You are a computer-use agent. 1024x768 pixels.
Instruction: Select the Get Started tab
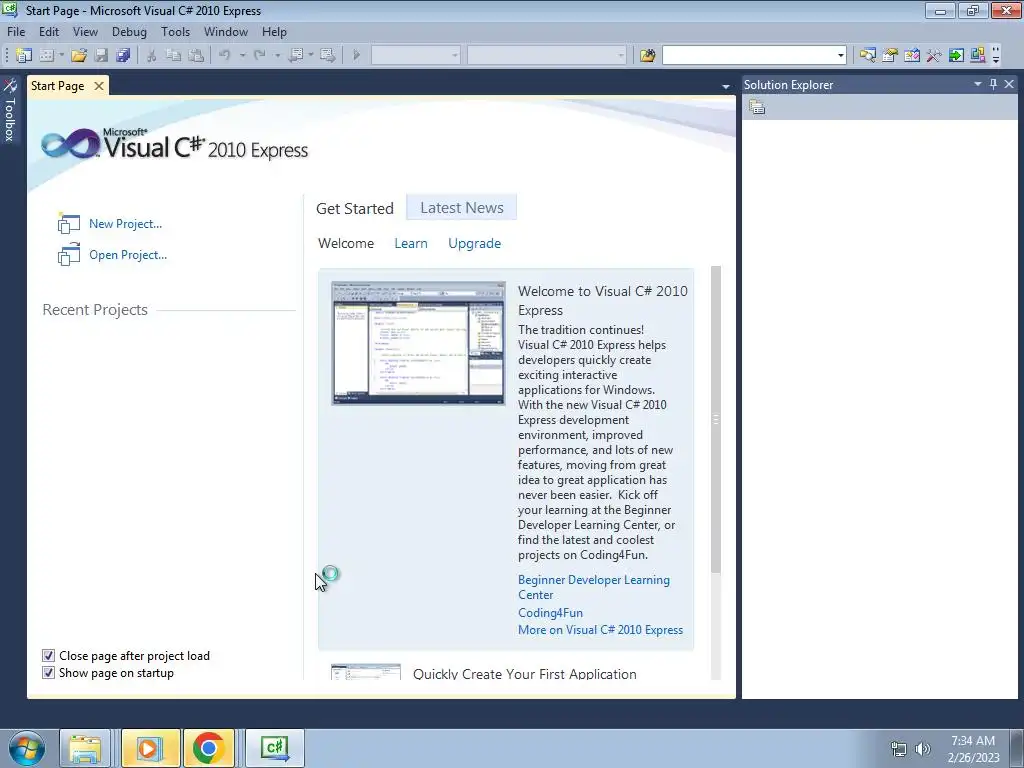[355, 208]
